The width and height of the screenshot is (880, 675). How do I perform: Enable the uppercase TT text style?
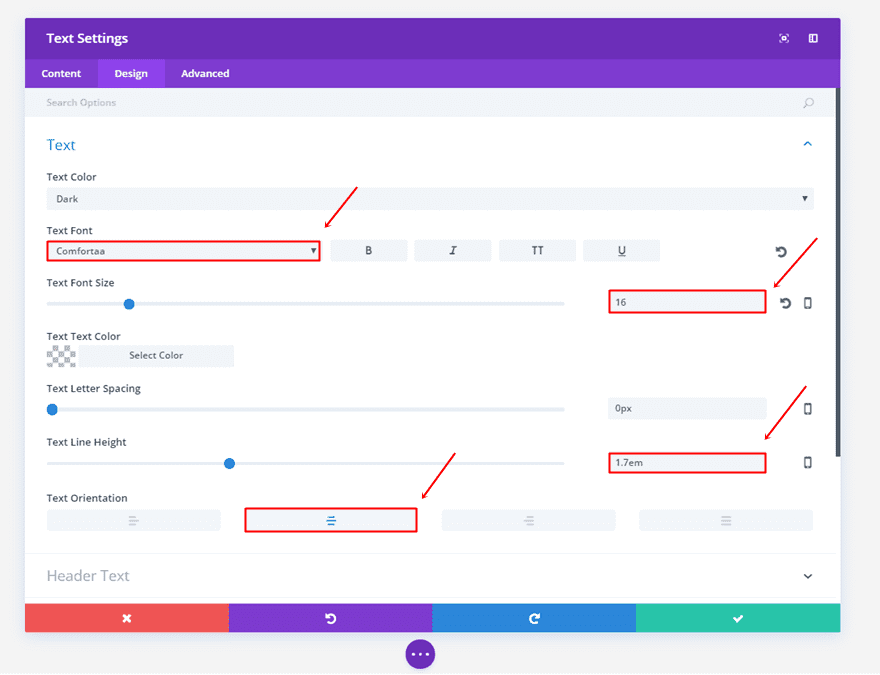(537, 250)
